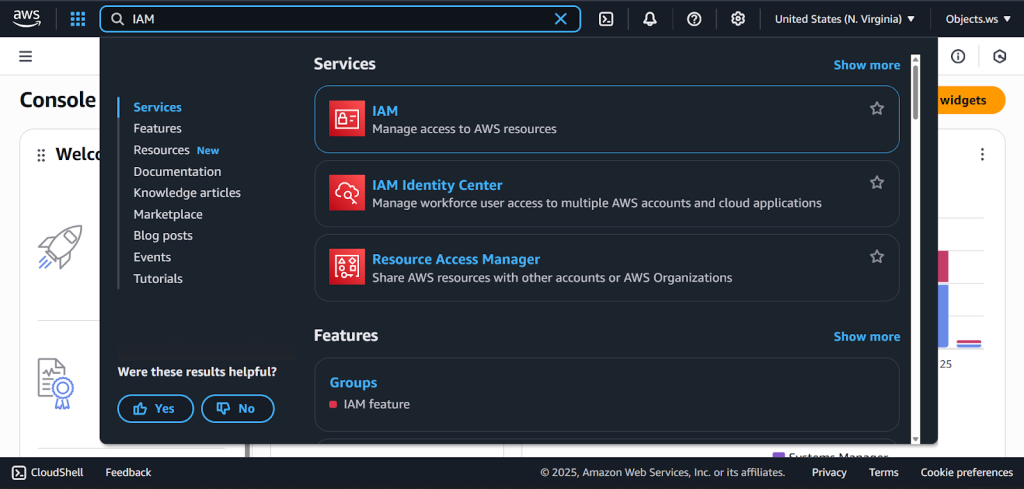Star the IAM Identity Center service

click(877, 183)
